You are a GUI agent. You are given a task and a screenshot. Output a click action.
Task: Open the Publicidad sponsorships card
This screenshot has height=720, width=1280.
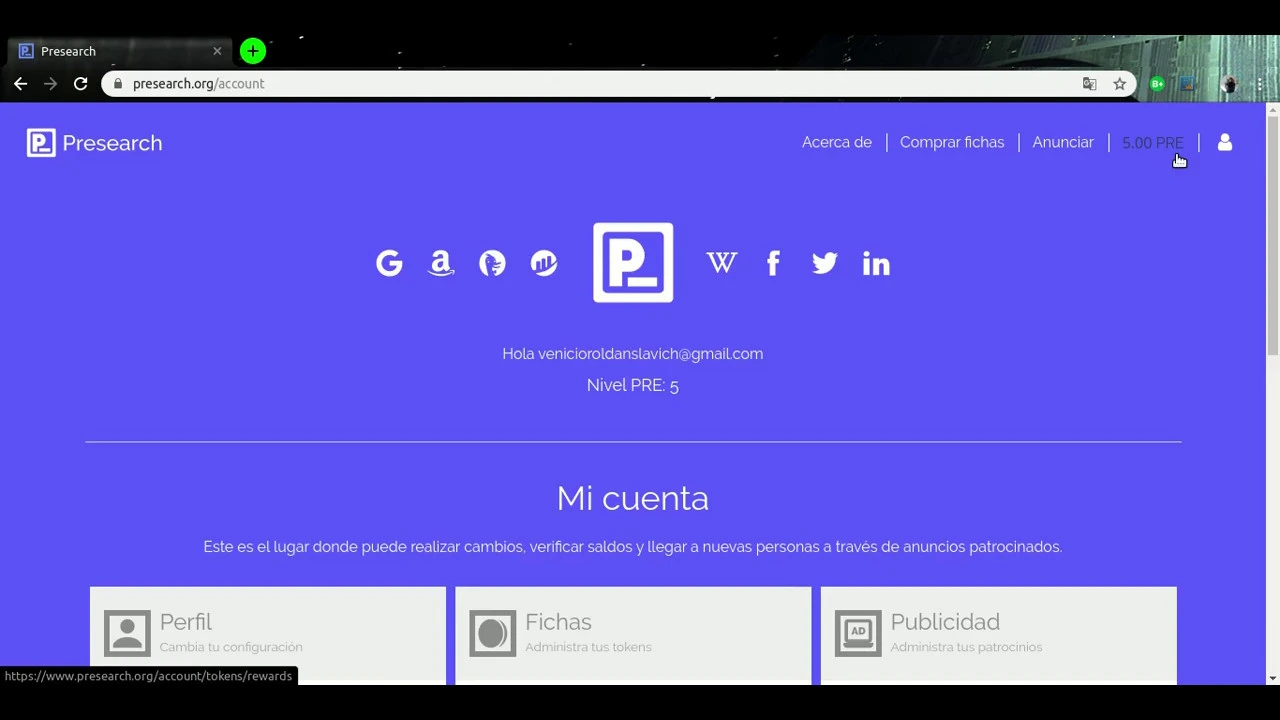tap(998, 635)
